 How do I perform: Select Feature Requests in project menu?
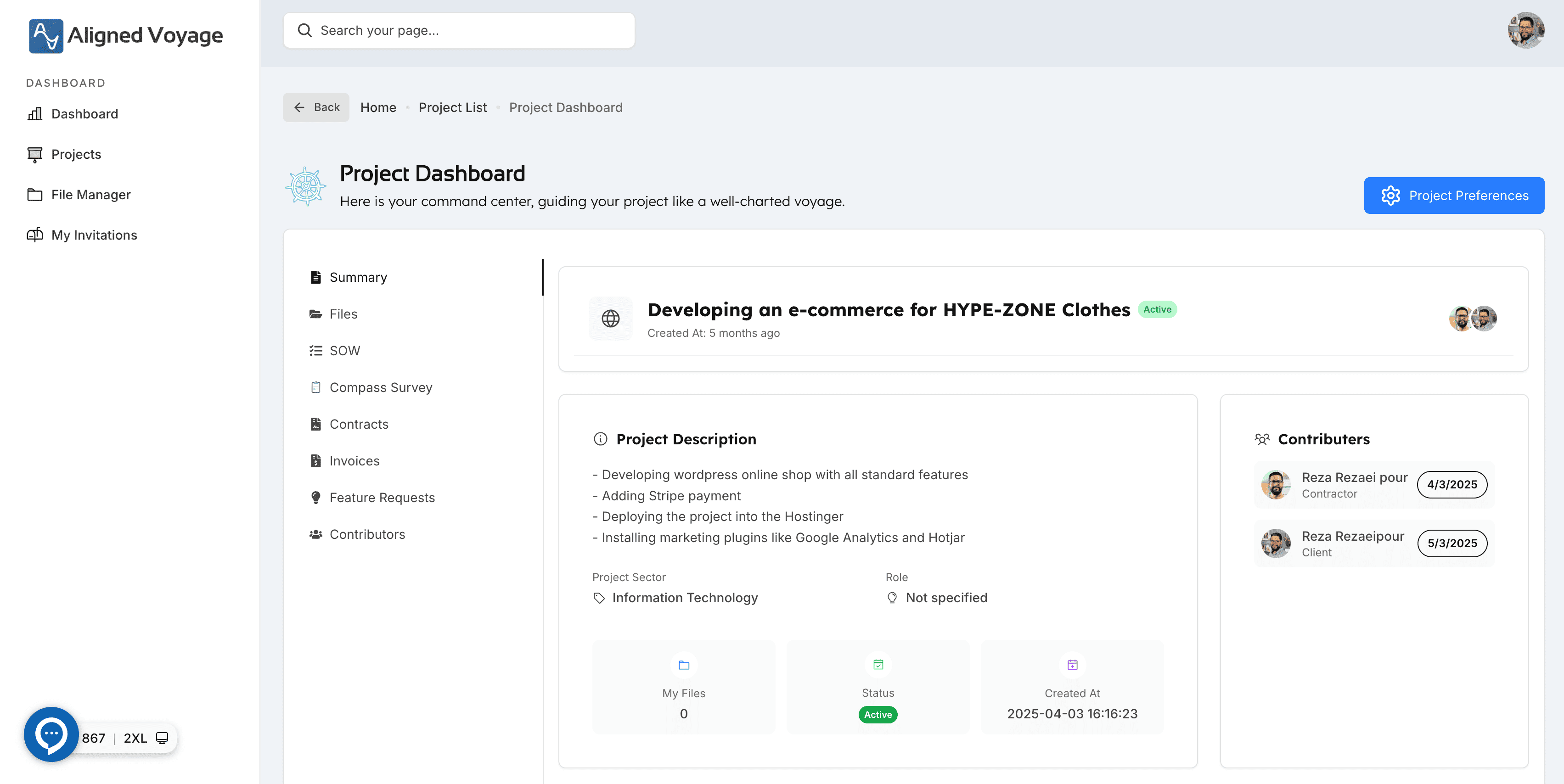pyautogui.click(x=382, y=498)
